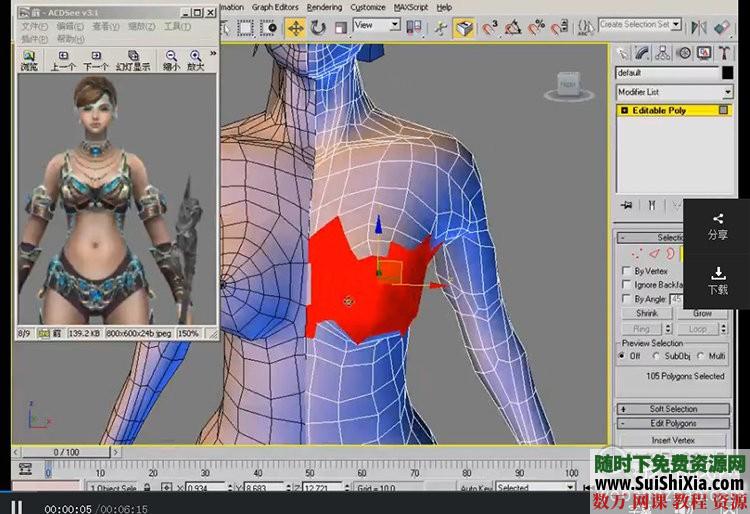The image size is (750, 514).
Task: Click the Use Pivot Point Center icon
Action: point(413,28)
